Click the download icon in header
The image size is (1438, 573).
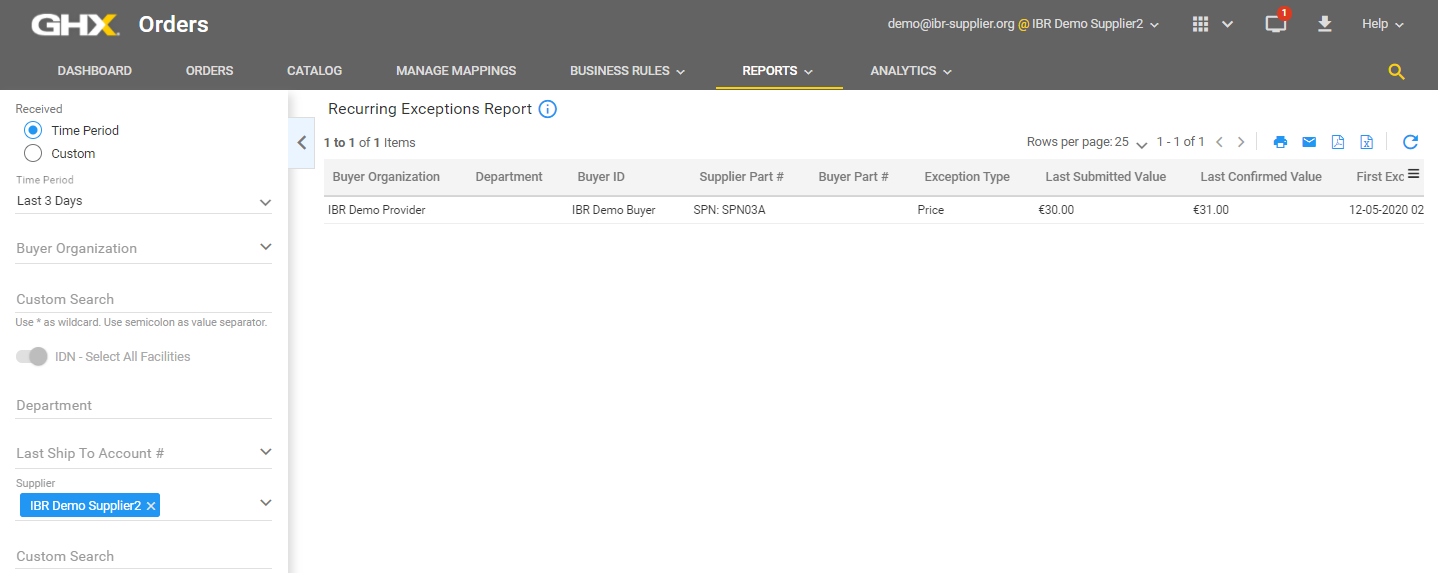pos(1325,24)
